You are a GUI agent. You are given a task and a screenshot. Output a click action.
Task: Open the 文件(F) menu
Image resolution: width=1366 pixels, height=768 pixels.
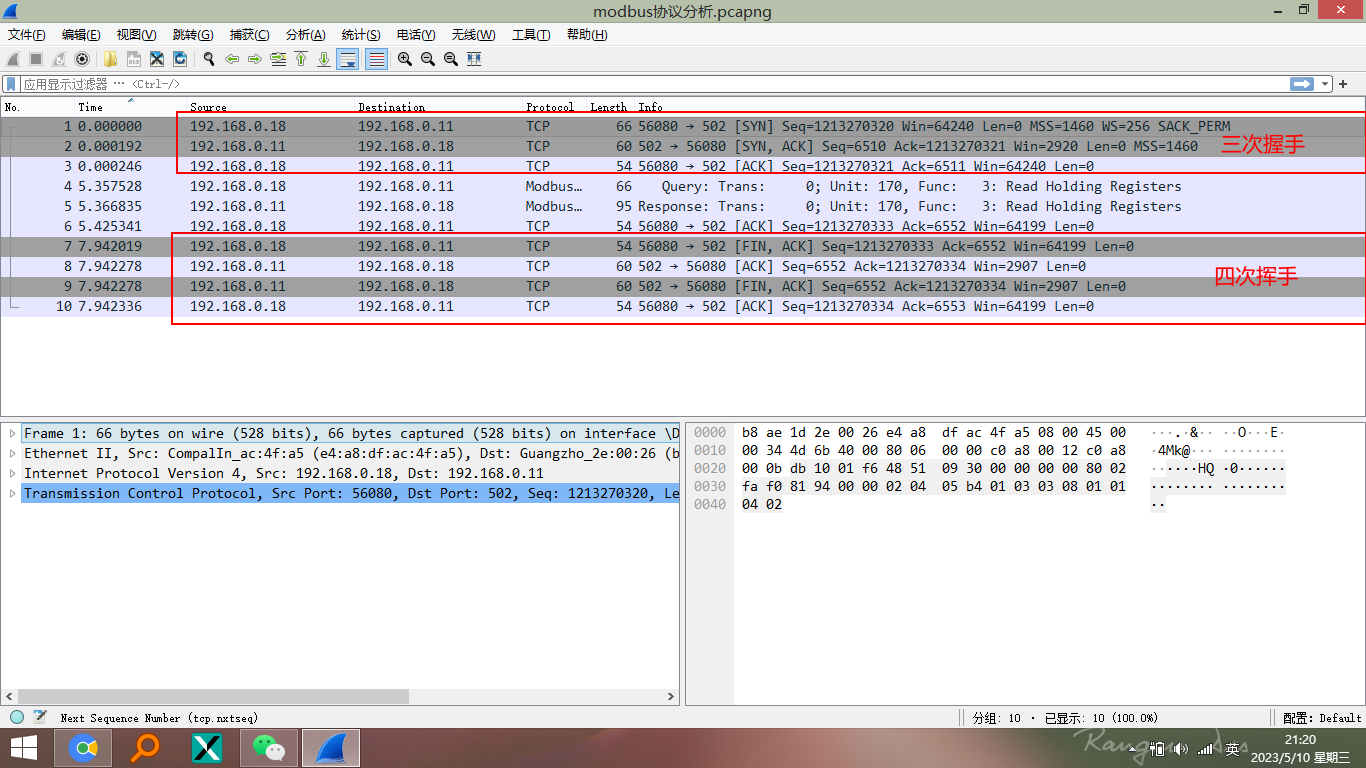point(27,34)
